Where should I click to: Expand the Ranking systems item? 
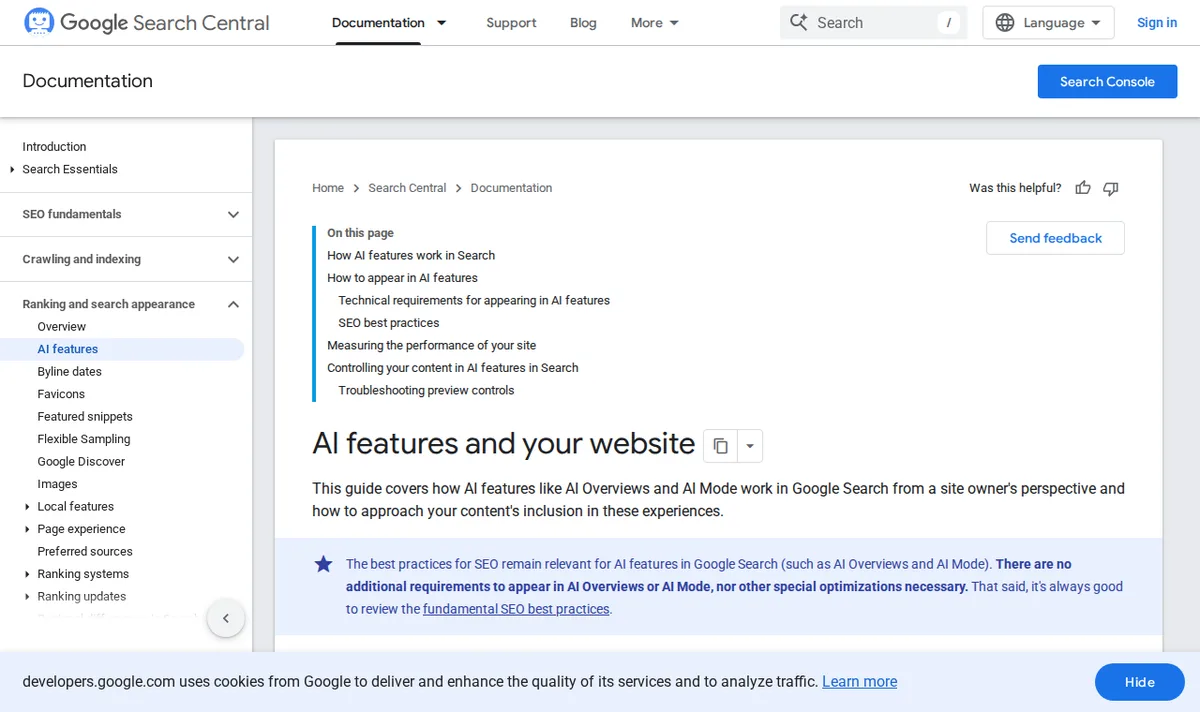tap(27, 574)
